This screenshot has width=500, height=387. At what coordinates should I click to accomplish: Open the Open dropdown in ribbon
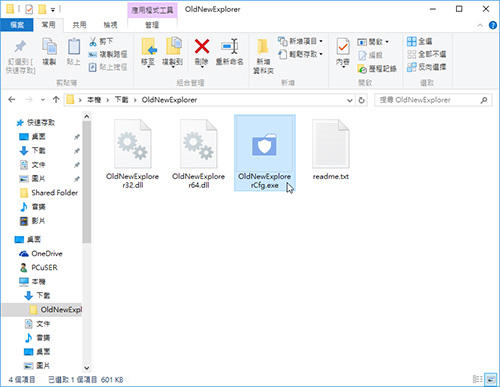pos(373,42)
